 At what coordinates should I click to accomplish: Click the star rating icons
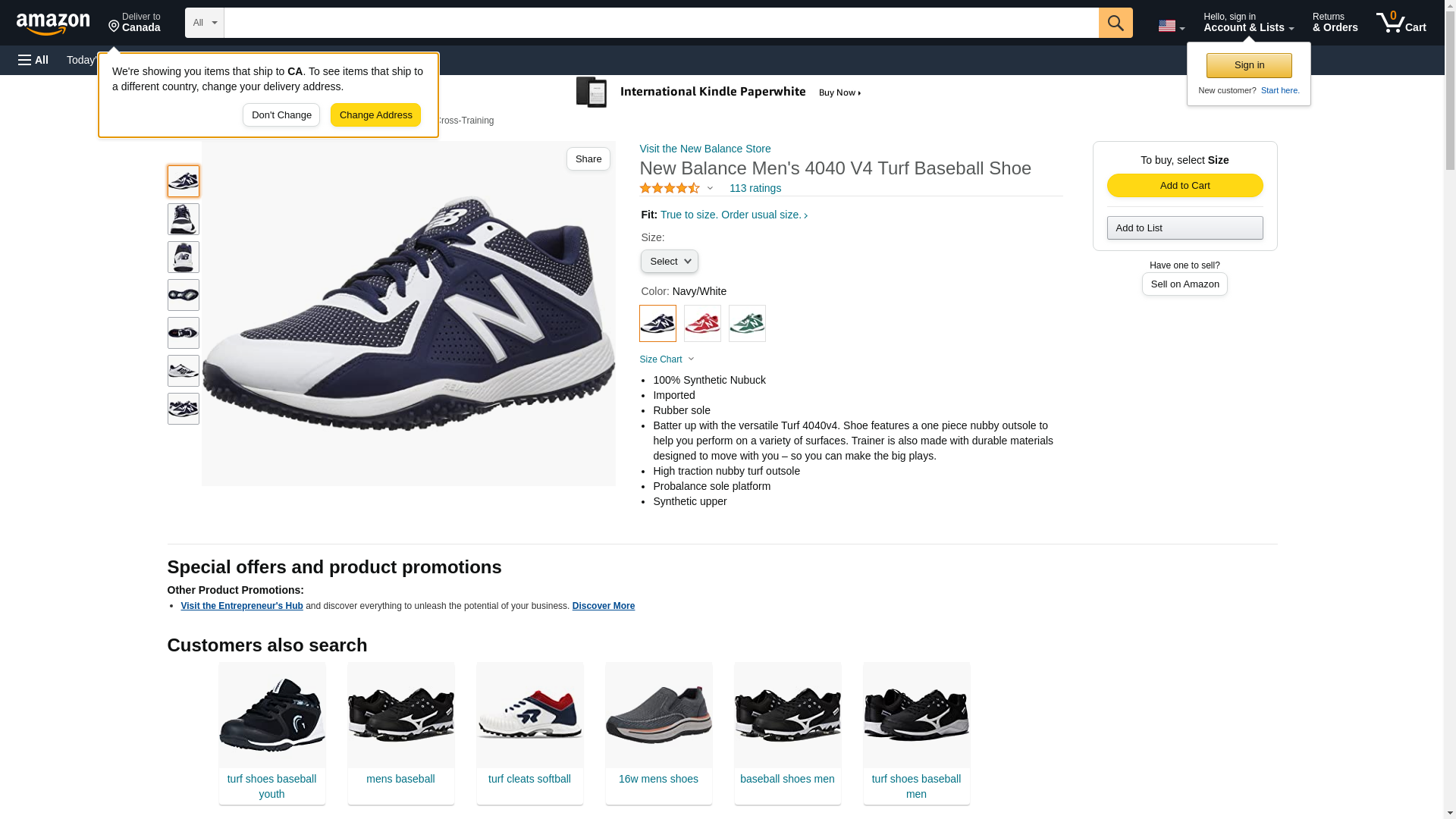[x=670, y=188]
